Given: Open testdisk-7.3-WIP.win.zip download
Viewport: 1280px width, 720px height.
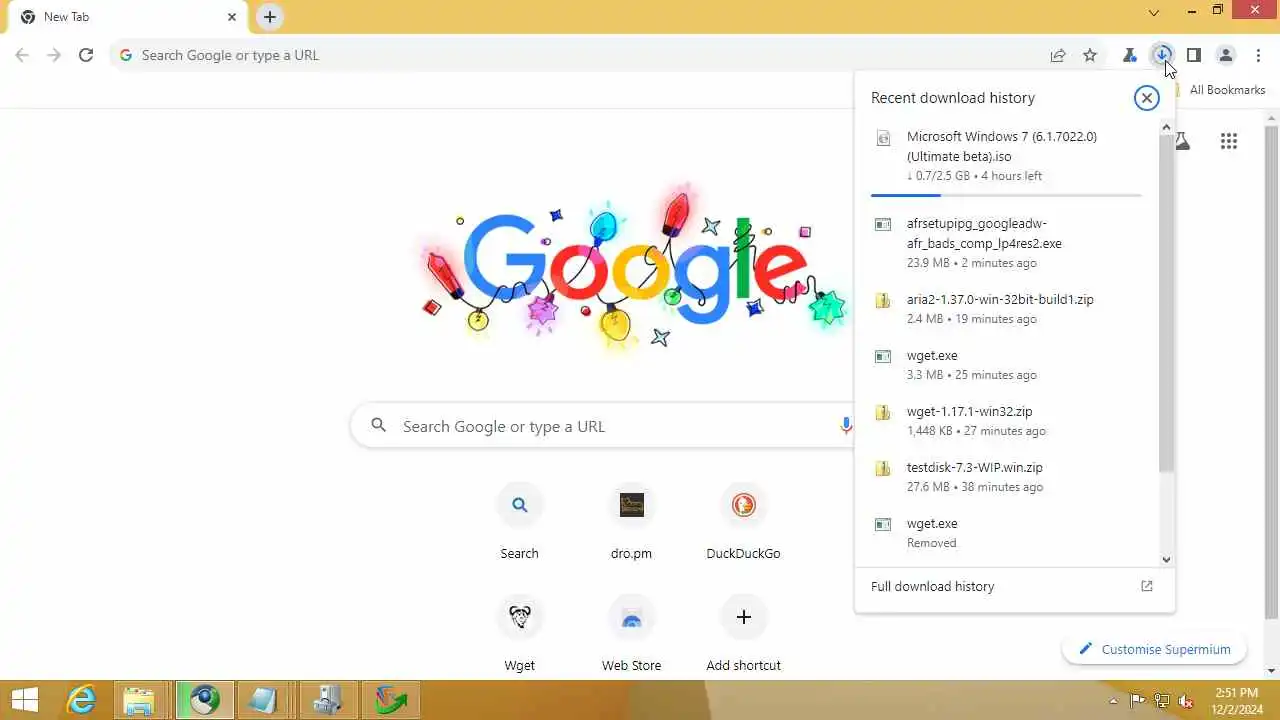Looking at the screenshot, I should [x=1007, y=476].
